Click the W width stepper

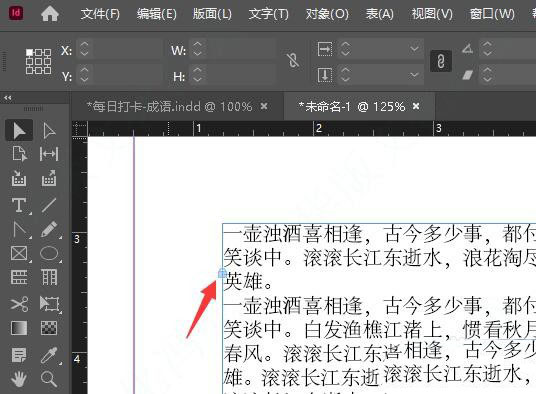pyautogui.click(x=197, y=49)
